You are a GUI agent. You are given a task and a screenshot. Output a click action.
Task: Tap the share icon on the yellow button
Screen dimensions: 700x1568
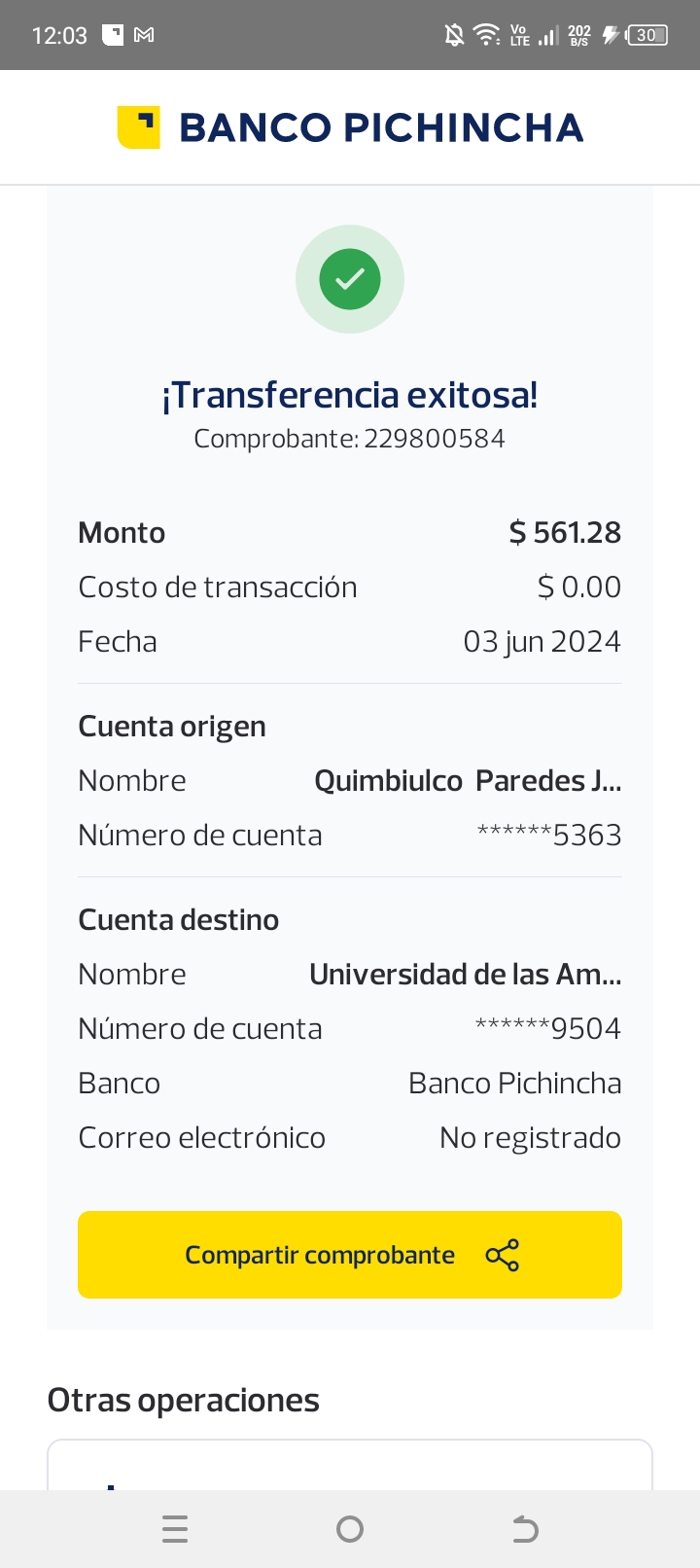pos(503,1255)
